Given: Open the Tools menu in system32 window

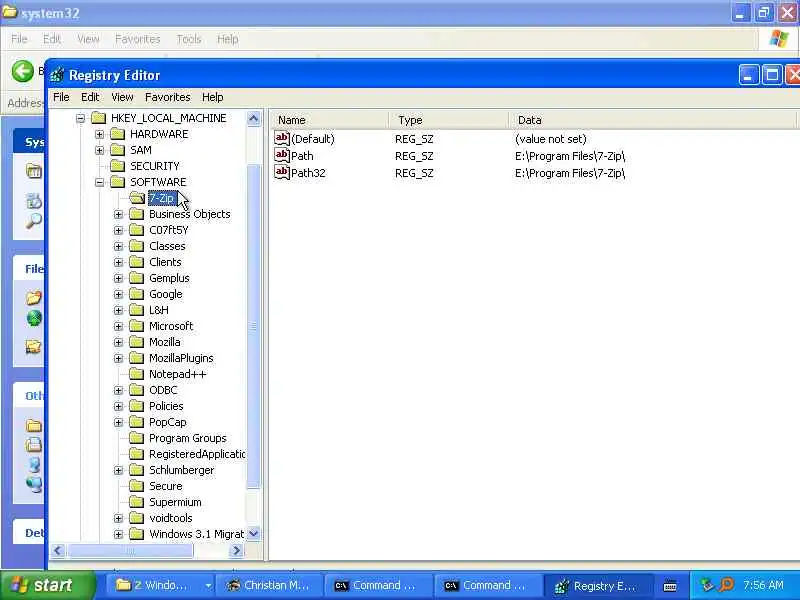Looking at the screenshot, I should 189,39.
